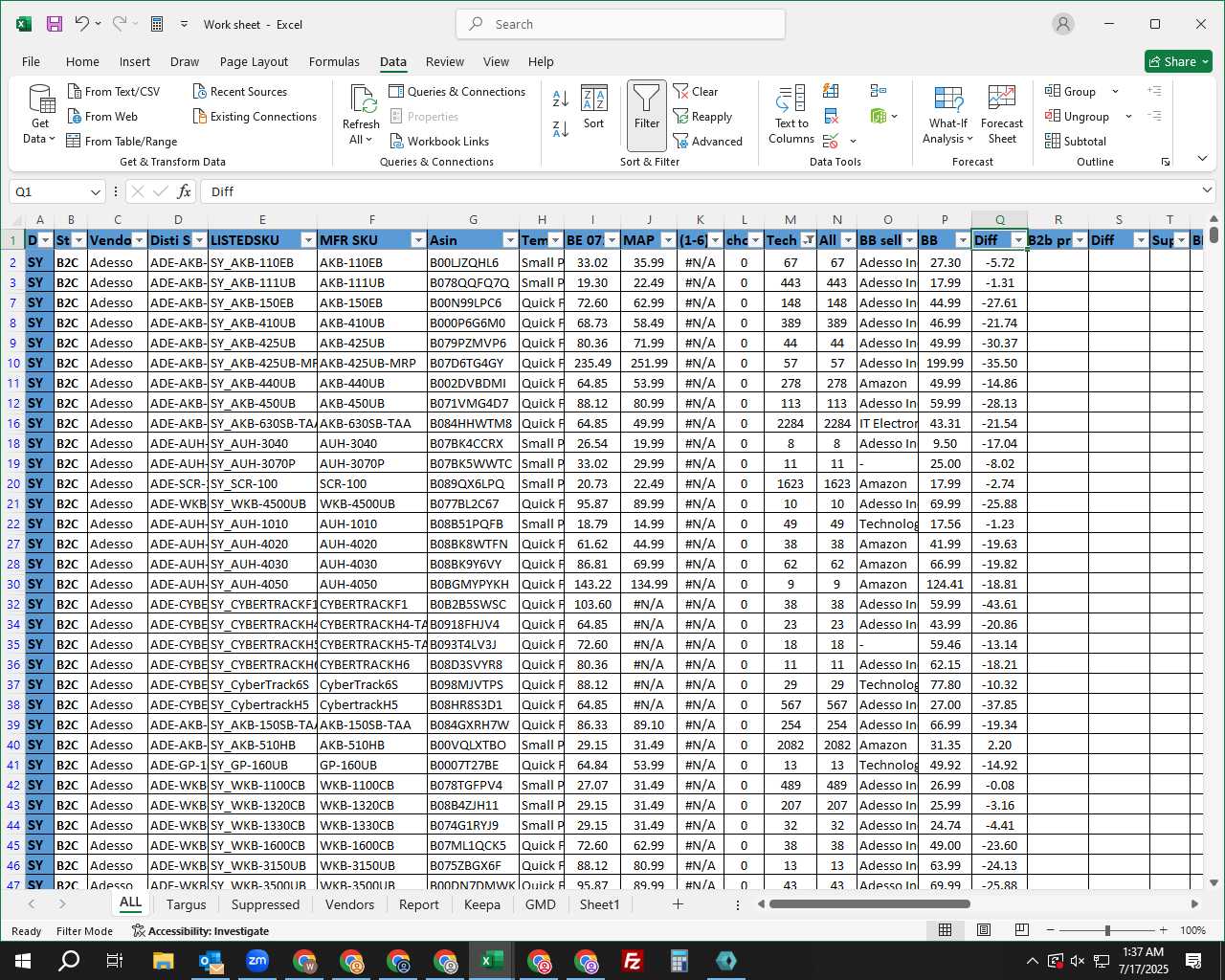Click the Share button

coord(1178,61)
